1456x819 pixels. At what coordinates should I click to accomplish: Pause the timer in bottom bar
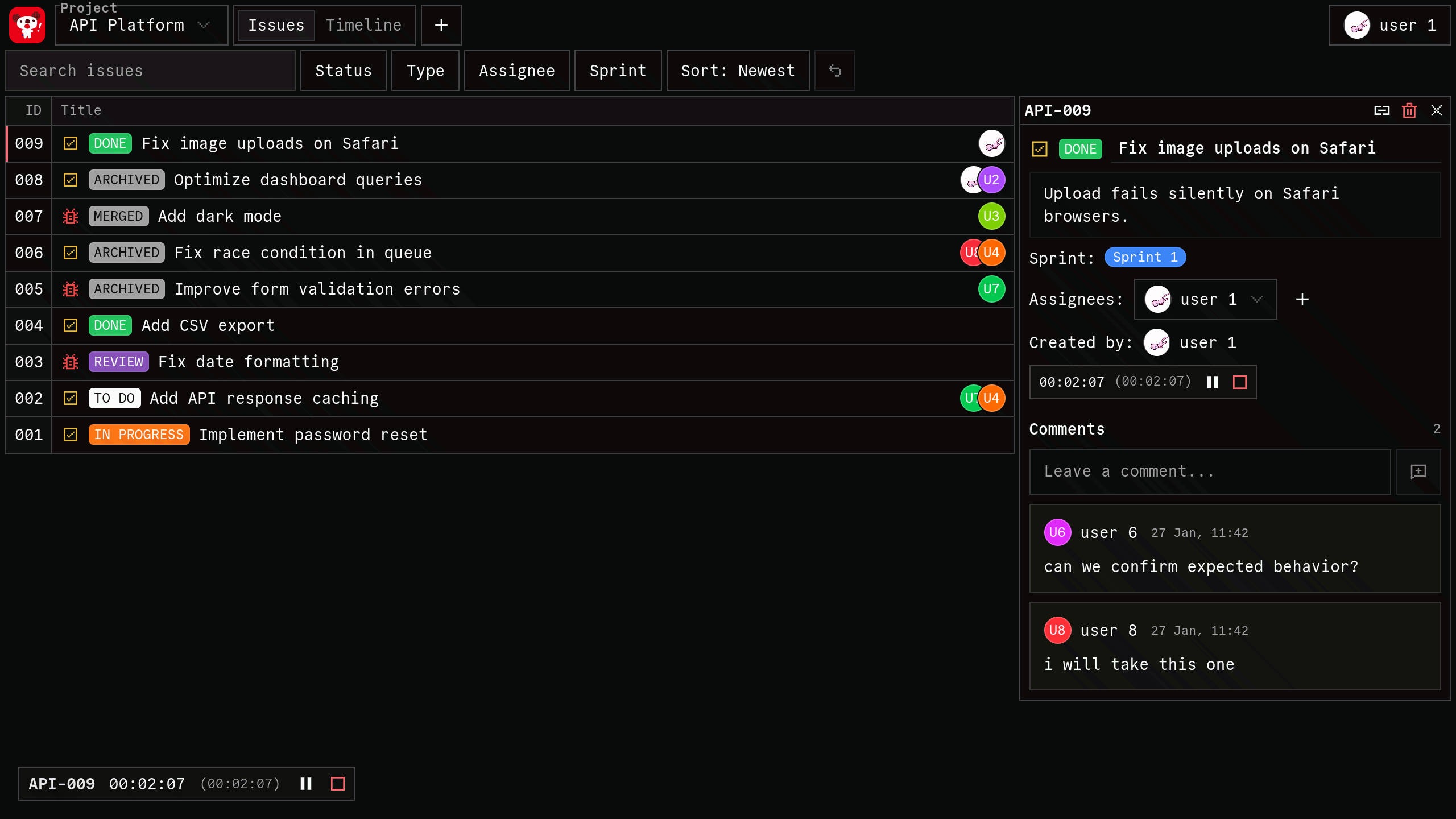pos(306,784)
